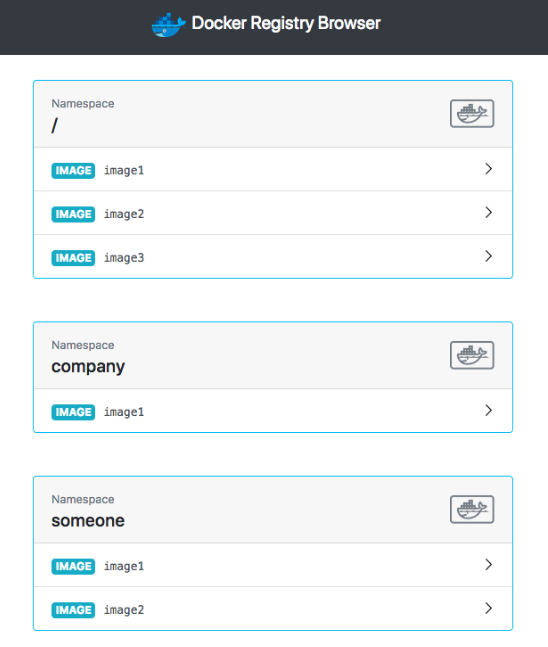Select the image2 name in root namespace
Screen dimensions: 548x647
(124, 214)
